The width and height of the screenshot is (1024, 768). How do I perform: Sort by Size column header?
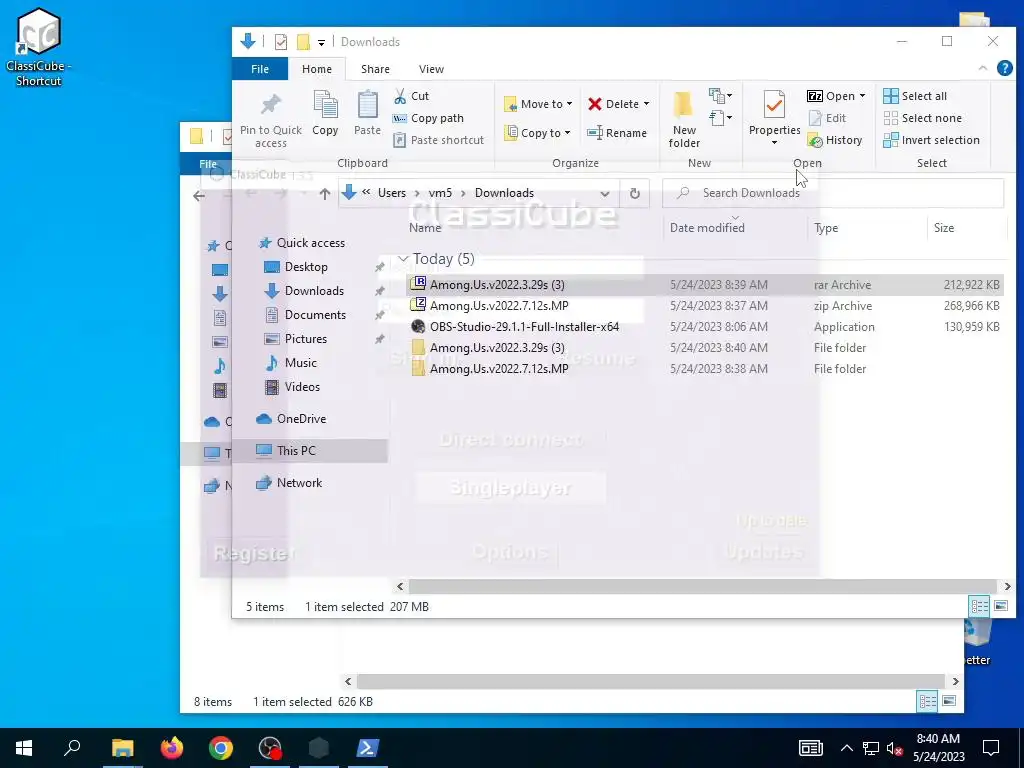(x=944, y=228)
